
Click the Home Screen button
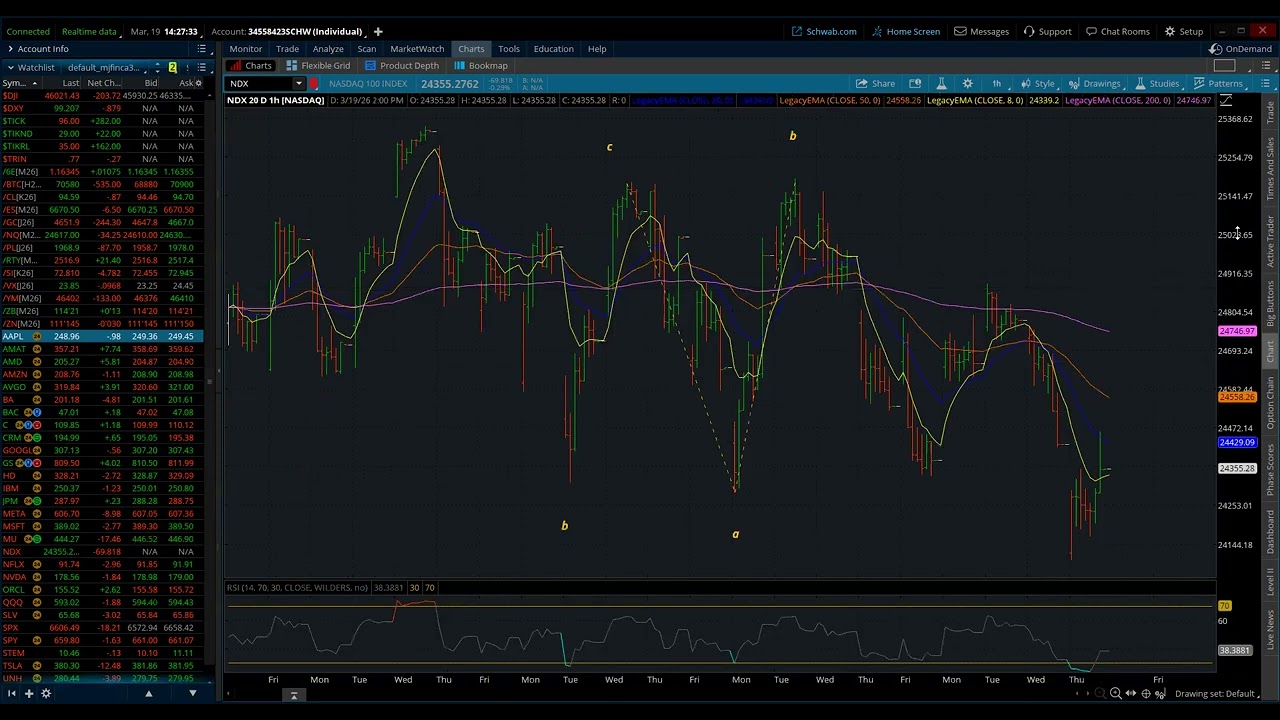(x=905, y=31)
